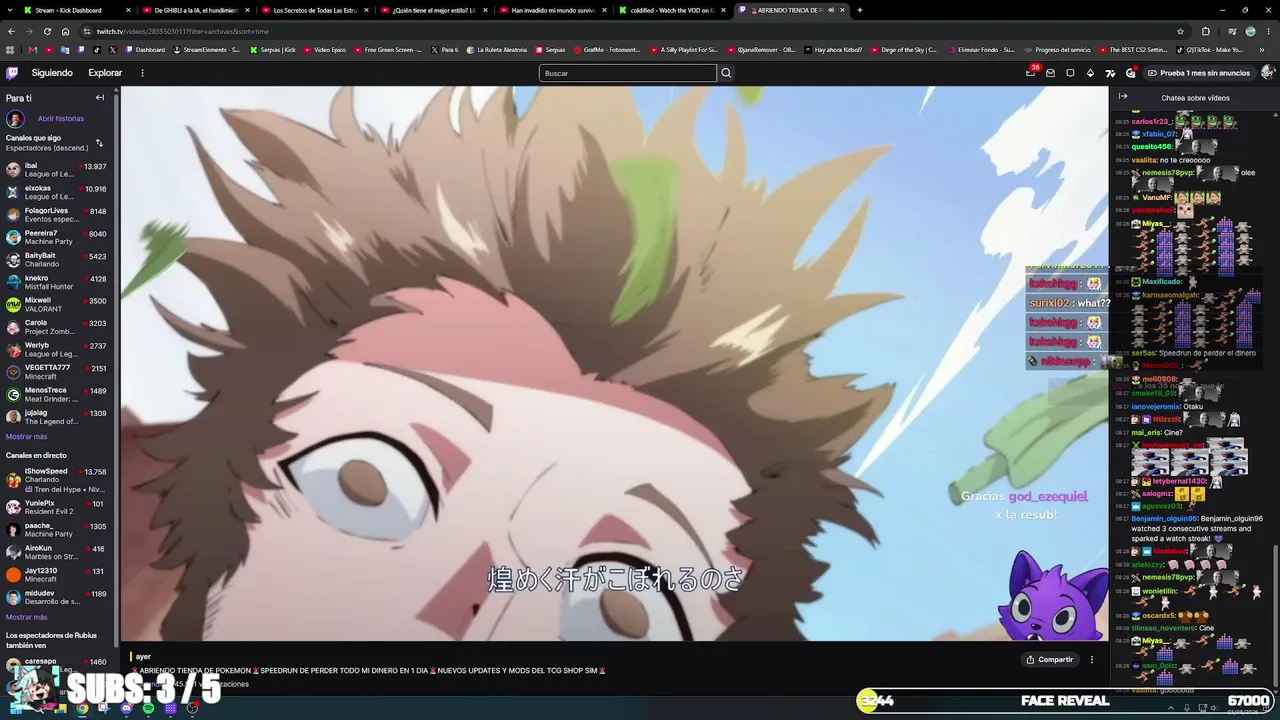Open the Explorar navigation link
This screenshot has width=1280, height=720.
pyautogui.click(x=105, y=73)
